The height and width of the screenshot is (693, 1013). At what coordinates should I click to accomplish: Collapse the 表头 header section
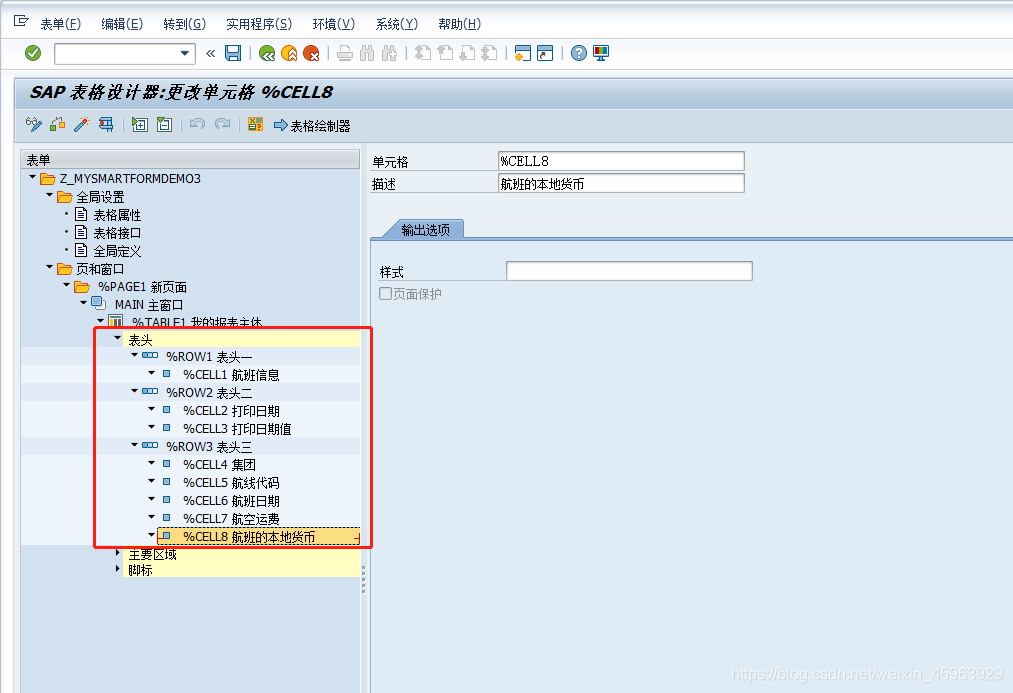coord(118,337)
